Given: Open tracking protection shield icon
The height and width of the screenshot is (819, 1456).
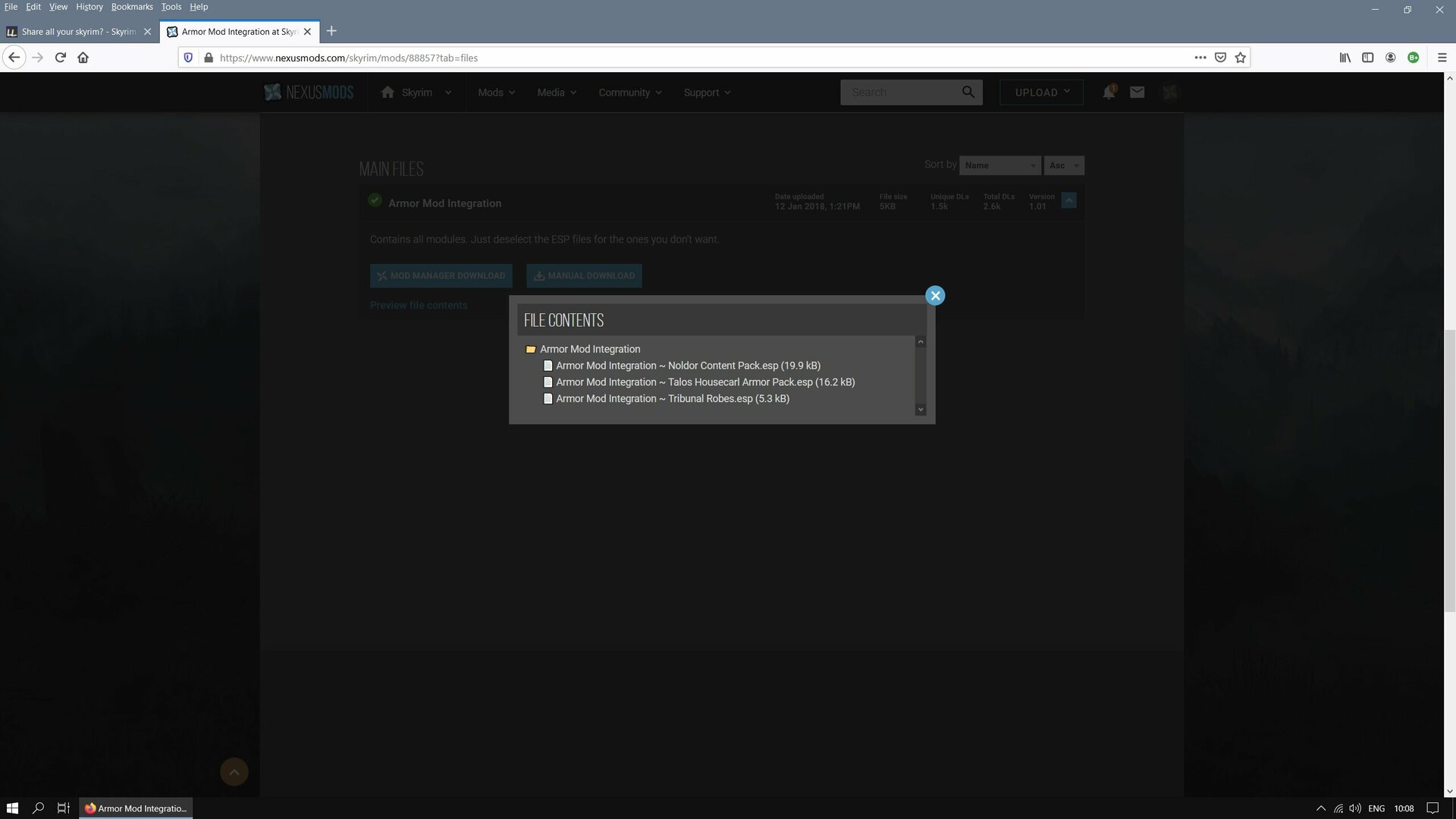Looking at the screenshot, I should (x=189, y=58).
